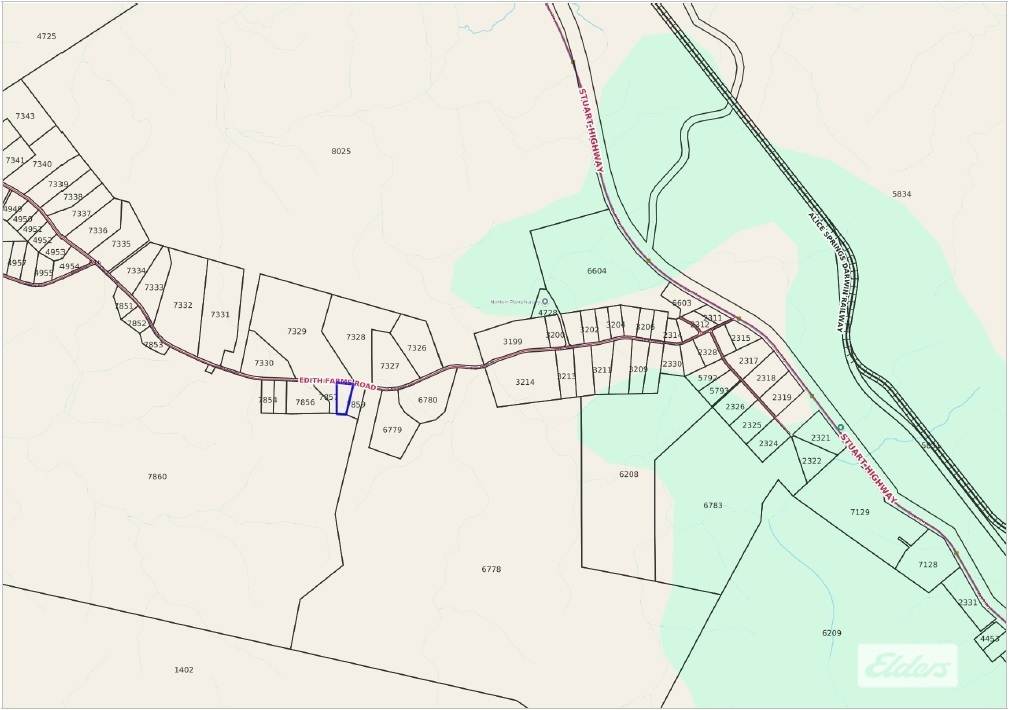Select parcel number 7333
Screen dimensions: 1009x710
(x=154, y=288)
